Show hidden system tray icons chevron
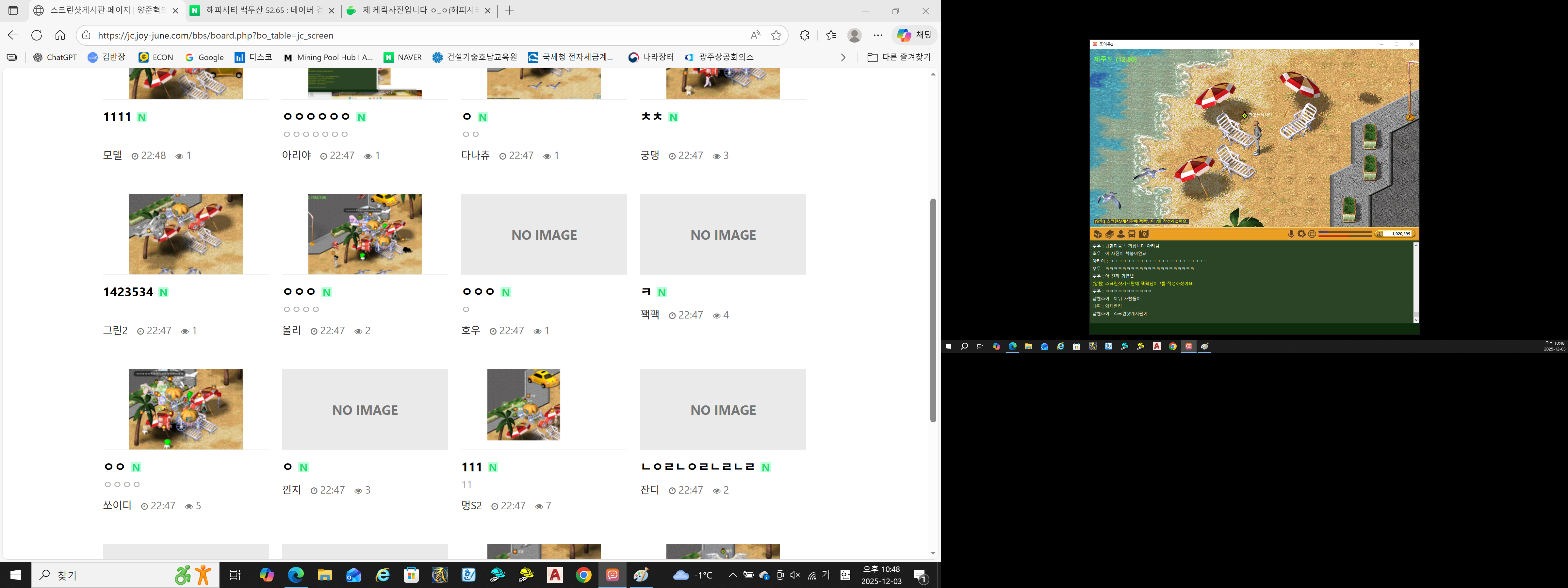The width and height of the screenshot is (1568, 588). click(x=733, y=575)
